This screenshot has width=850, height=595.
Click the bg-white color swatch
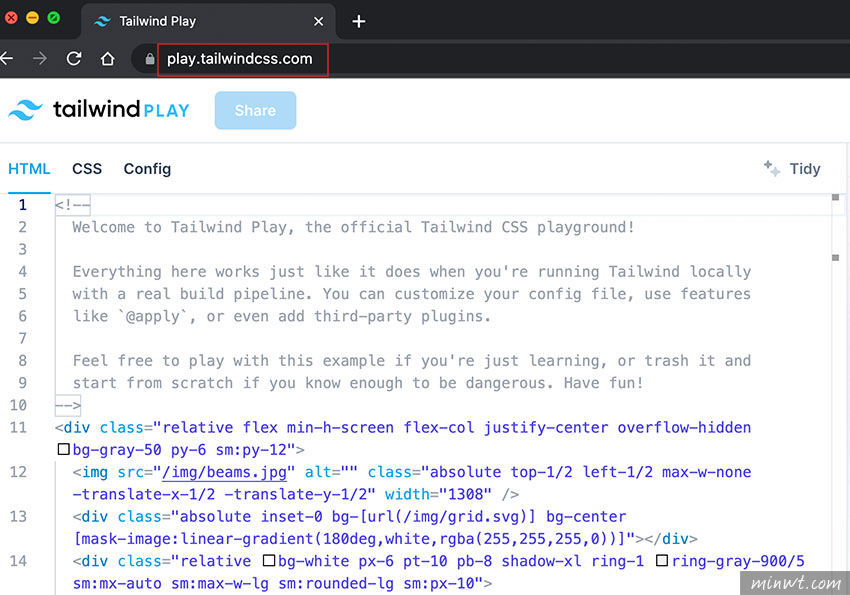269,560
